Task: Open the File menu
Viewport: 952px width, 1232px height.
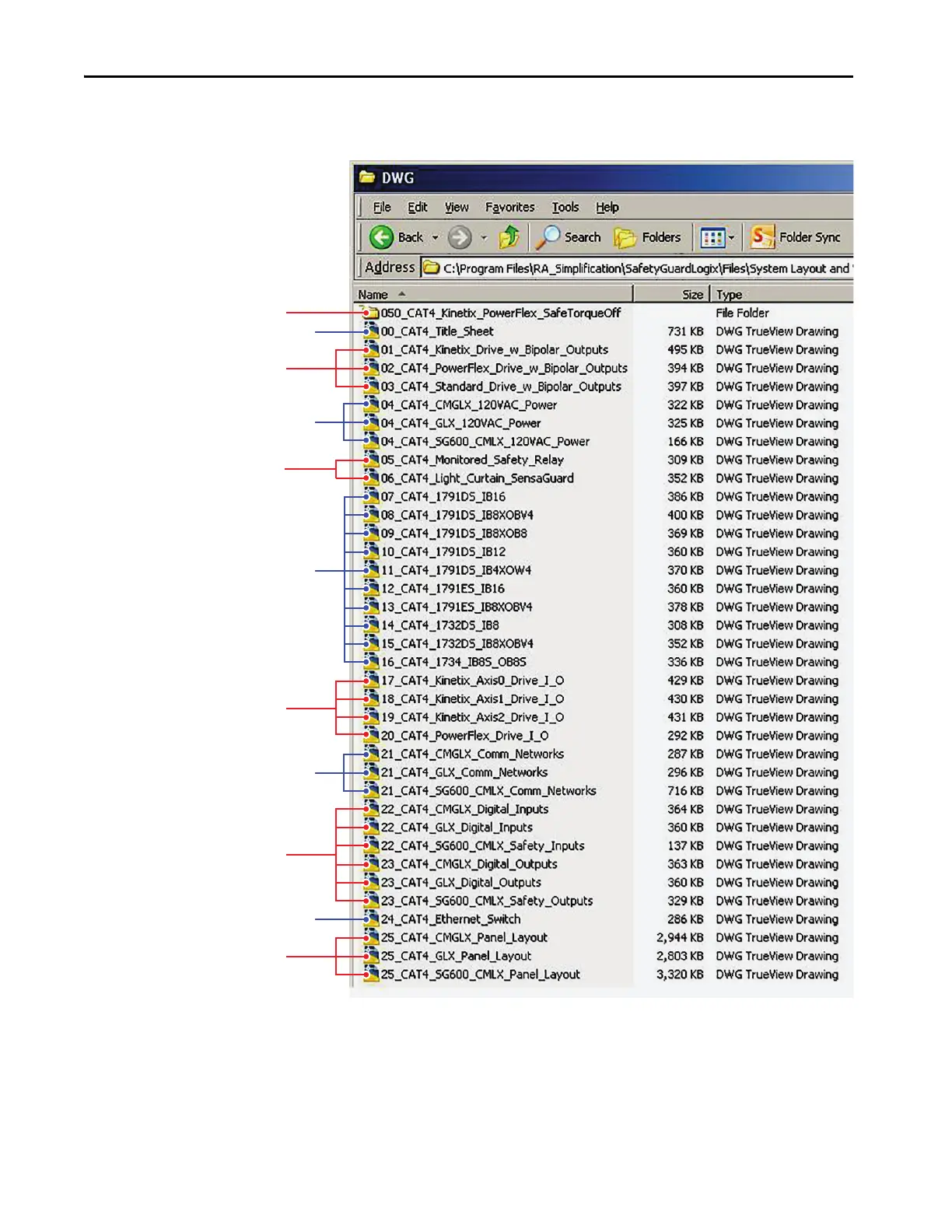Action: click(382, 208)
